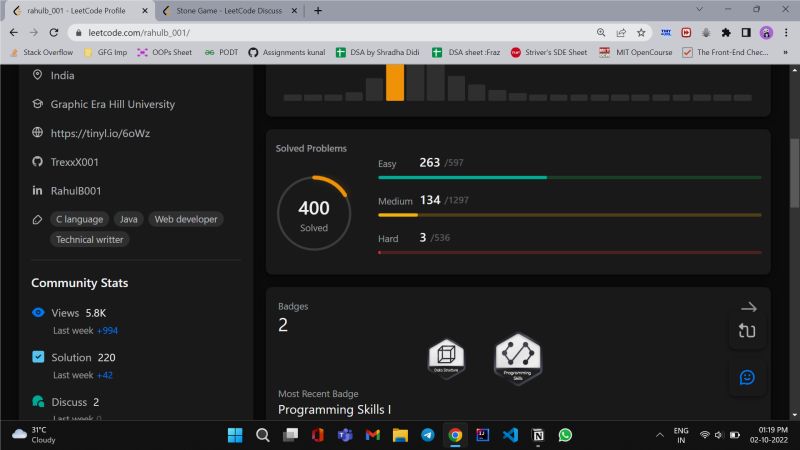This screenshot has width=800, height=450.
Task: Reload the LeetCode profile page
Action: (54, 33)
